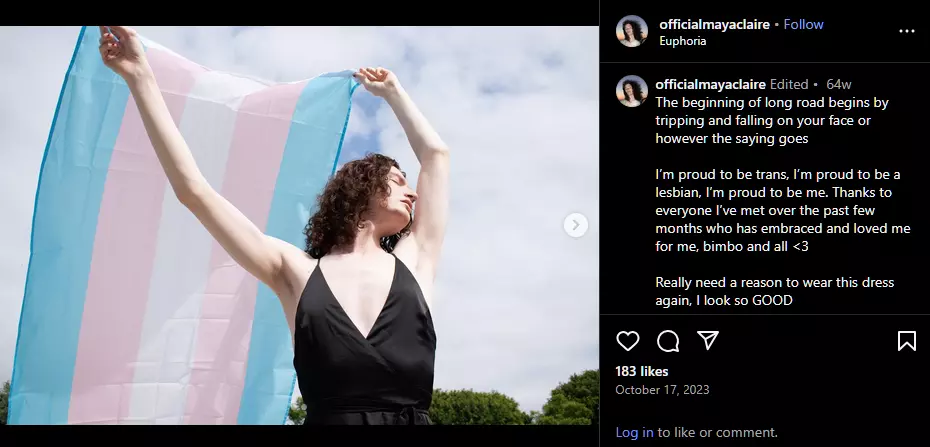Open comments with the speech bubble icon
The width and height of the screenshot is (930, 447).
coord(668,341)
